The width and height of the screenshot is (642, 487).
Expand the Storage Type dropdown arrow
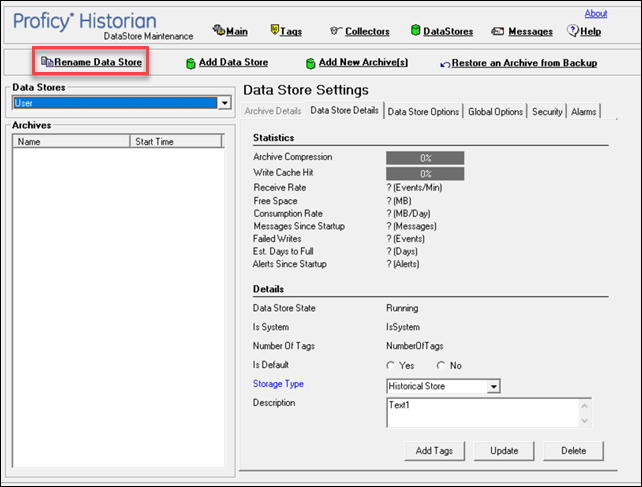(x=493, y=386)
